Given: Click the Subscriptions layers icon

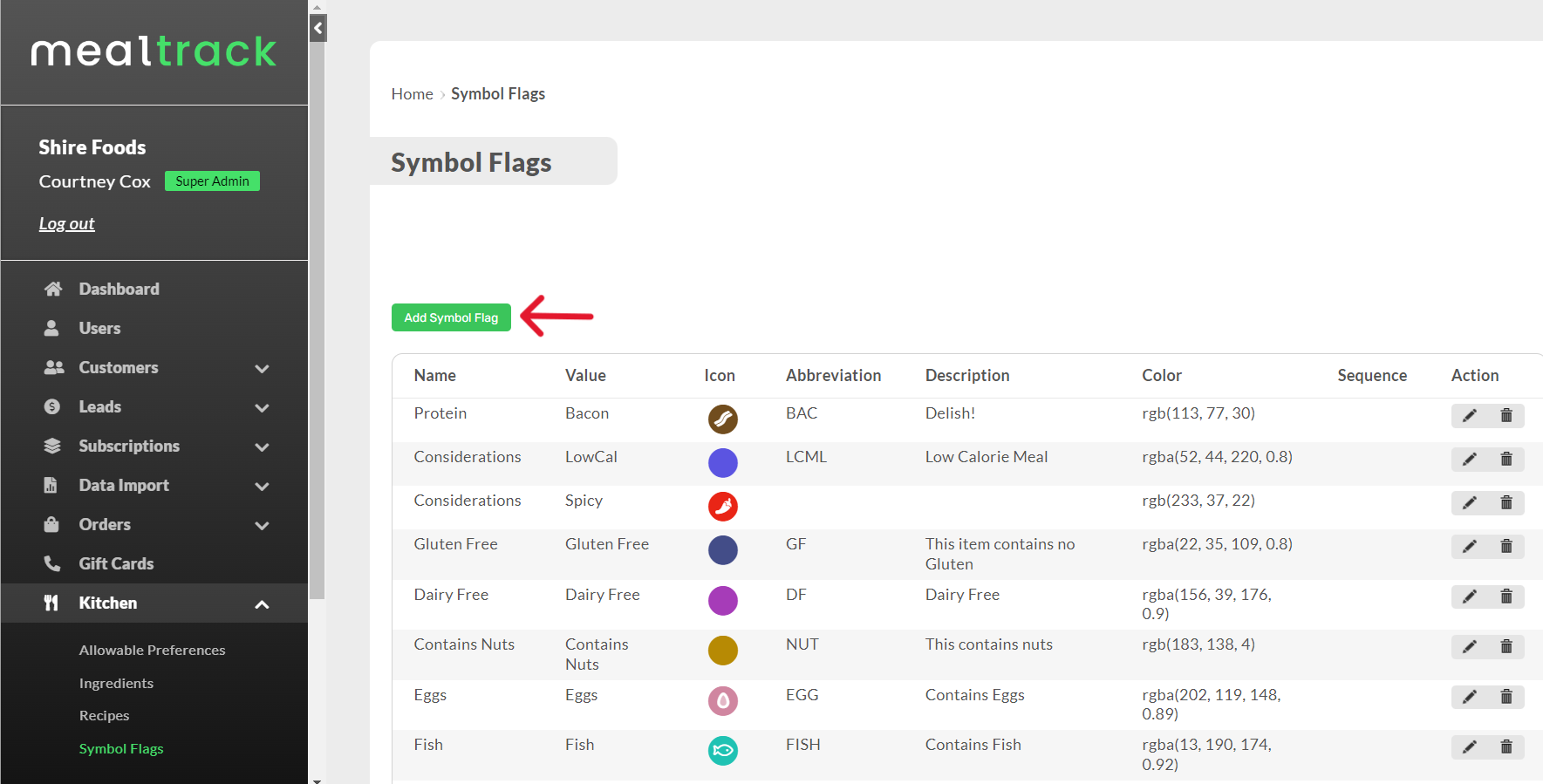Looking at the screenshot, I should click(x=52, y=446).
